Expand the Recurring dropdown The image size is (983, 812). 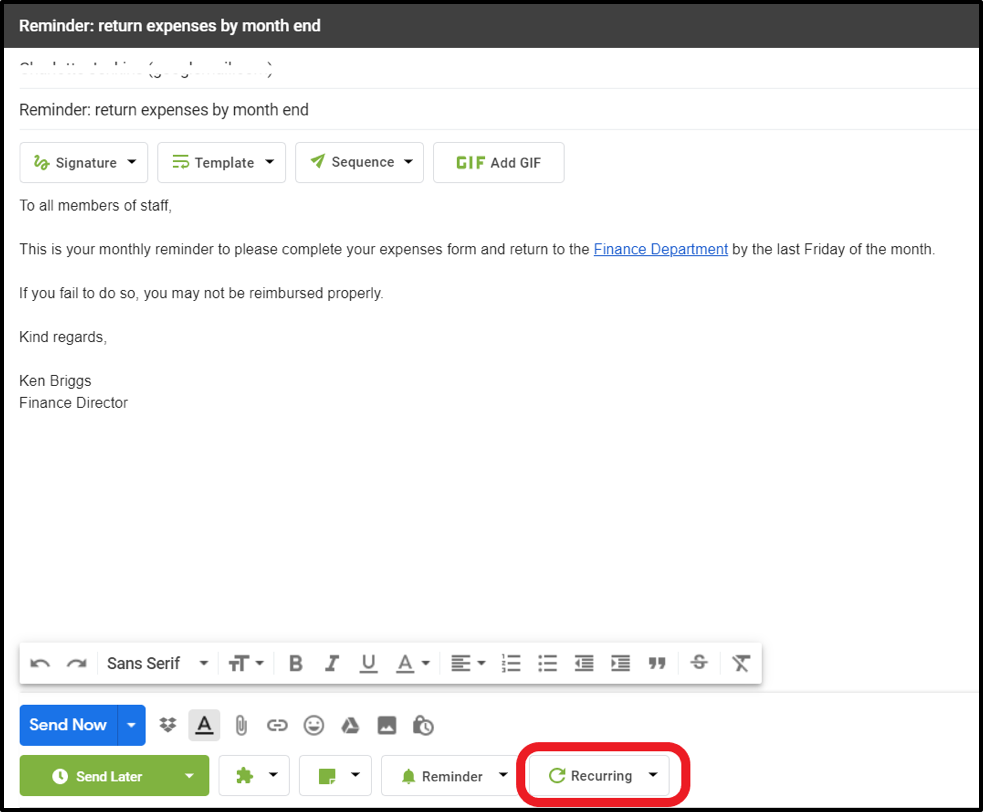pos(653,775)
